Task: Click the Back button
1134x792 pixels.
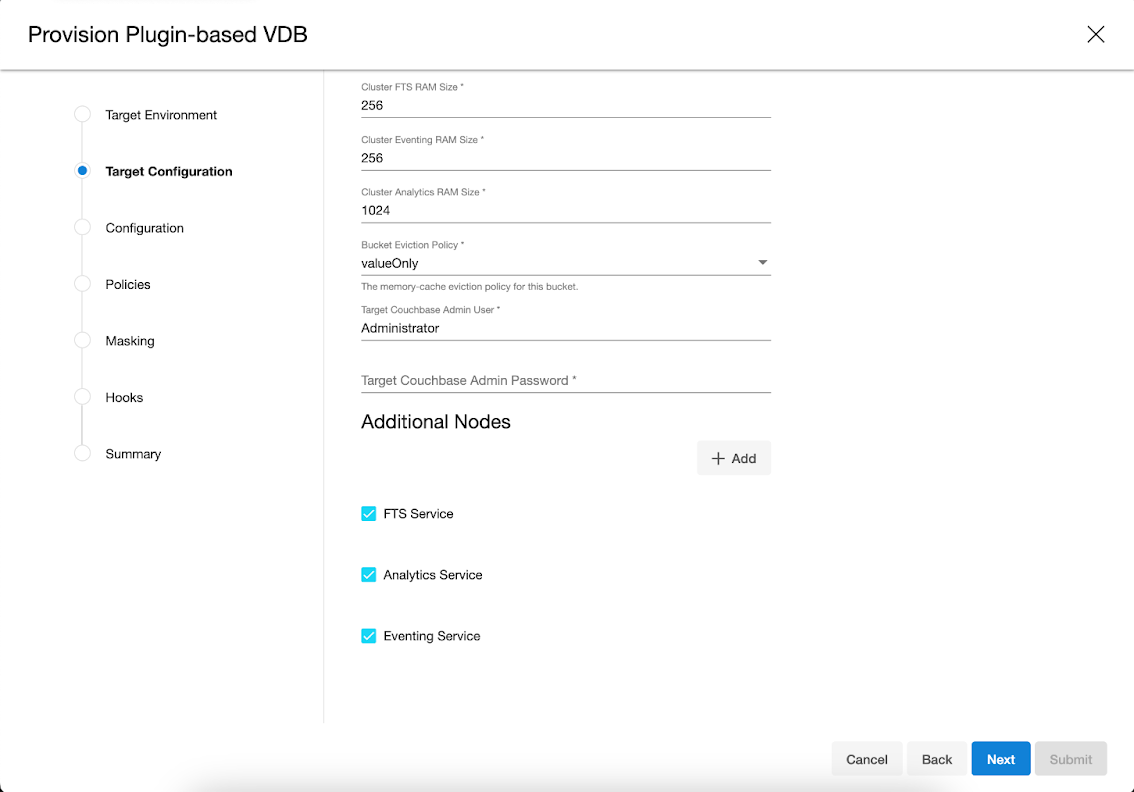Action: 936,759
